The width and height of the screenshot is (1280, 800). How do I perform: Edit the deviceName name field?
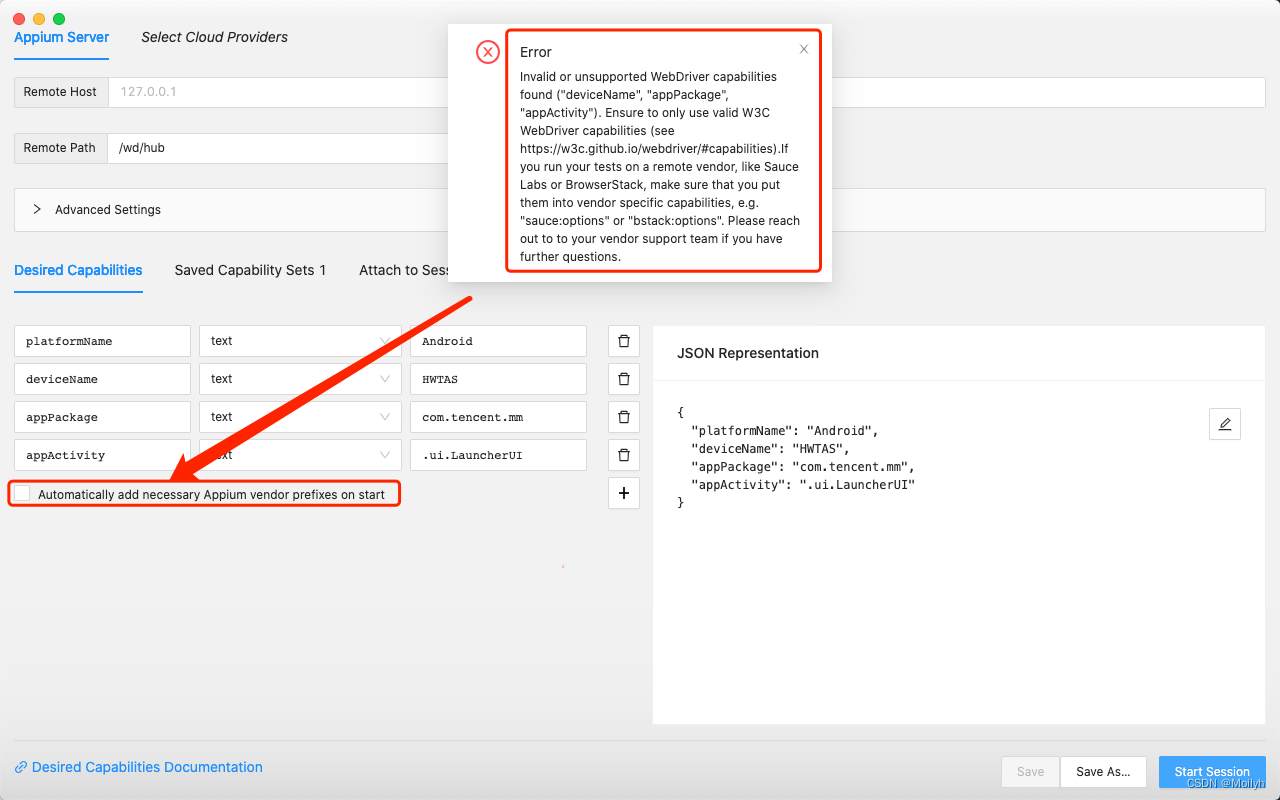(x=102, y=379)
